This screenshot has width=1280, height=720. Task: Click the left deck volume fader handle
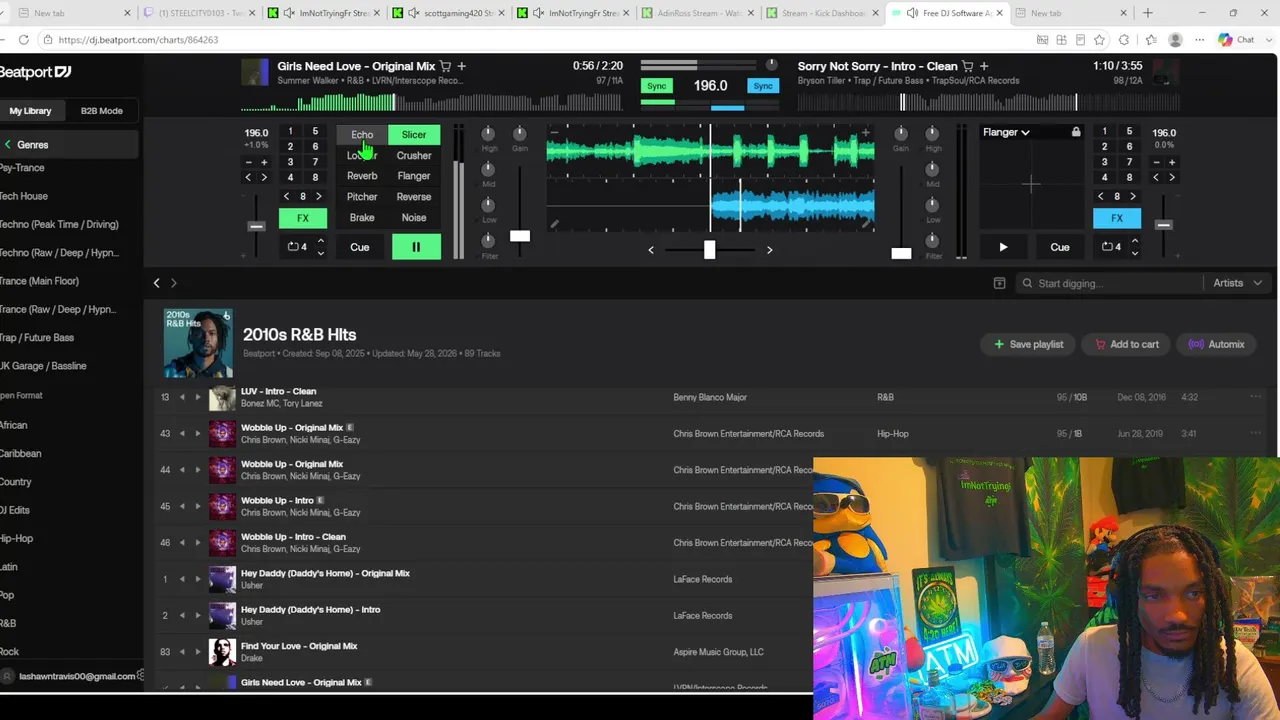520,236
